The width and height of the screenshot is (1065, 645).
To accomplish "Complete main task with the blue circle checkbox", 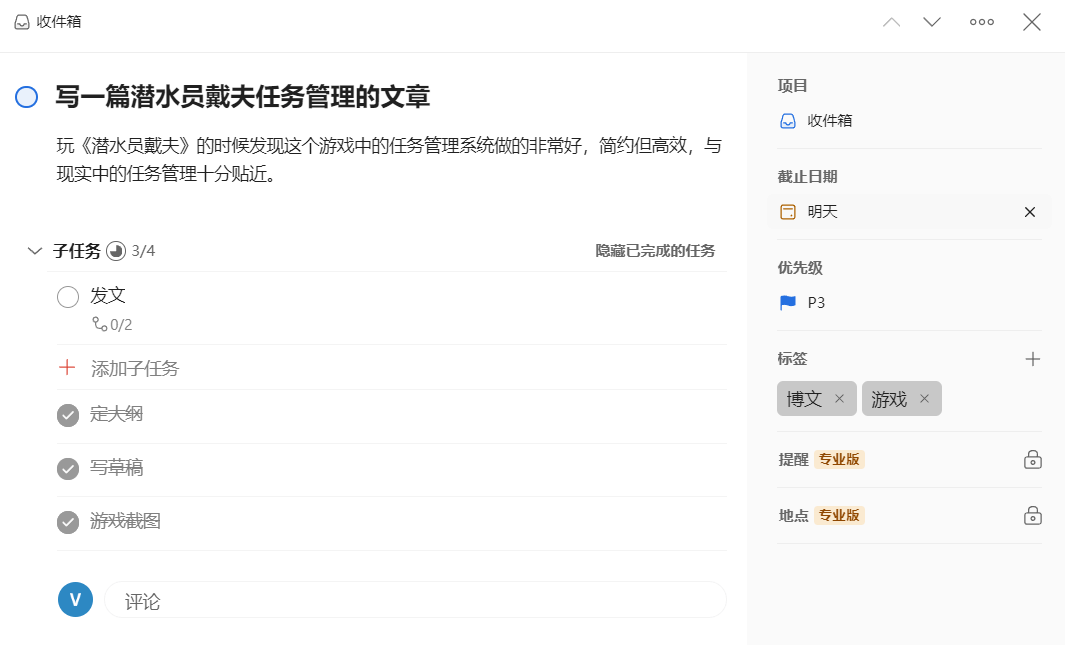I will coord(26,97).
